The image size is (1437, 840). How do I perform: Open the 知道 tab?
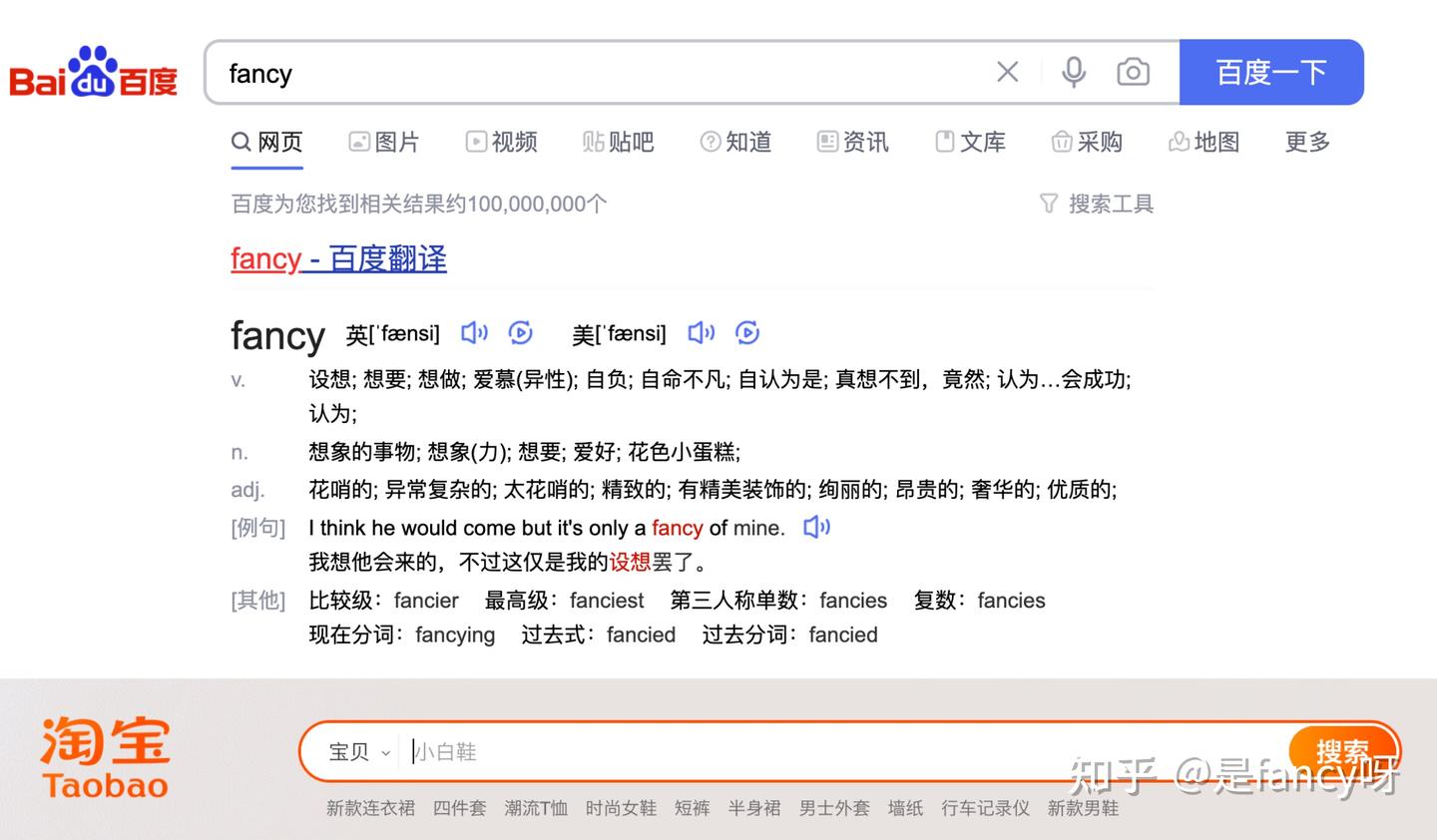736,142
